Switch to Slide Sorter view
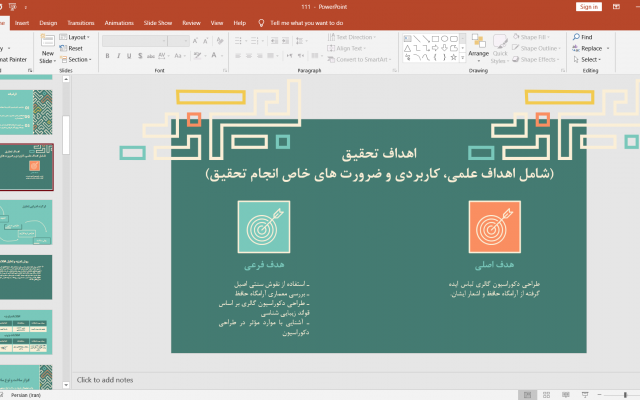The width and height of the screenshot is (640, 400). [x=547, y=395]
